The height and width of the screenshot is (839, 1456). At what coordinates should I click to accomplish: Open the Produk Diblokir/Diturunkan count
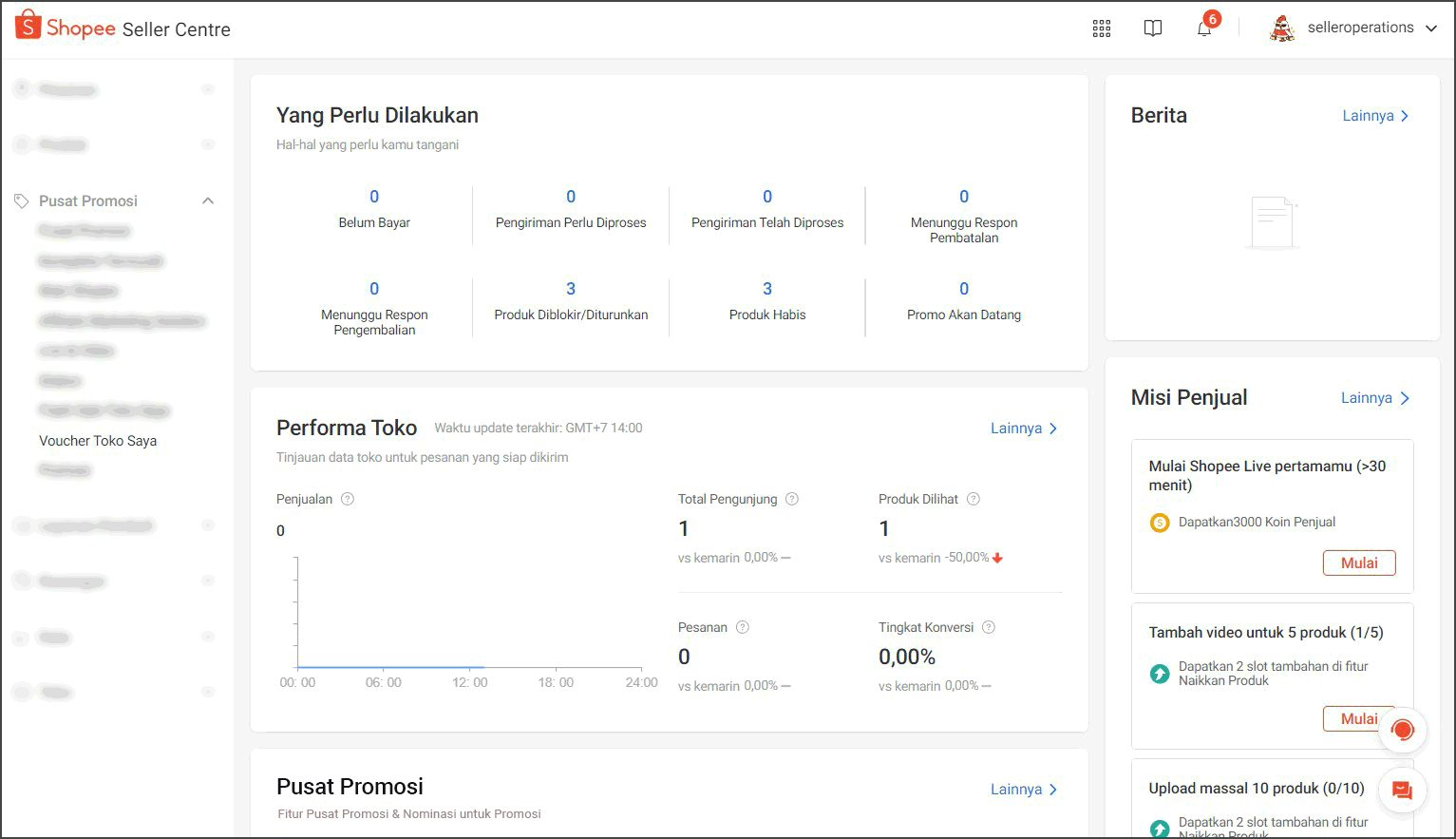point(571,289)
